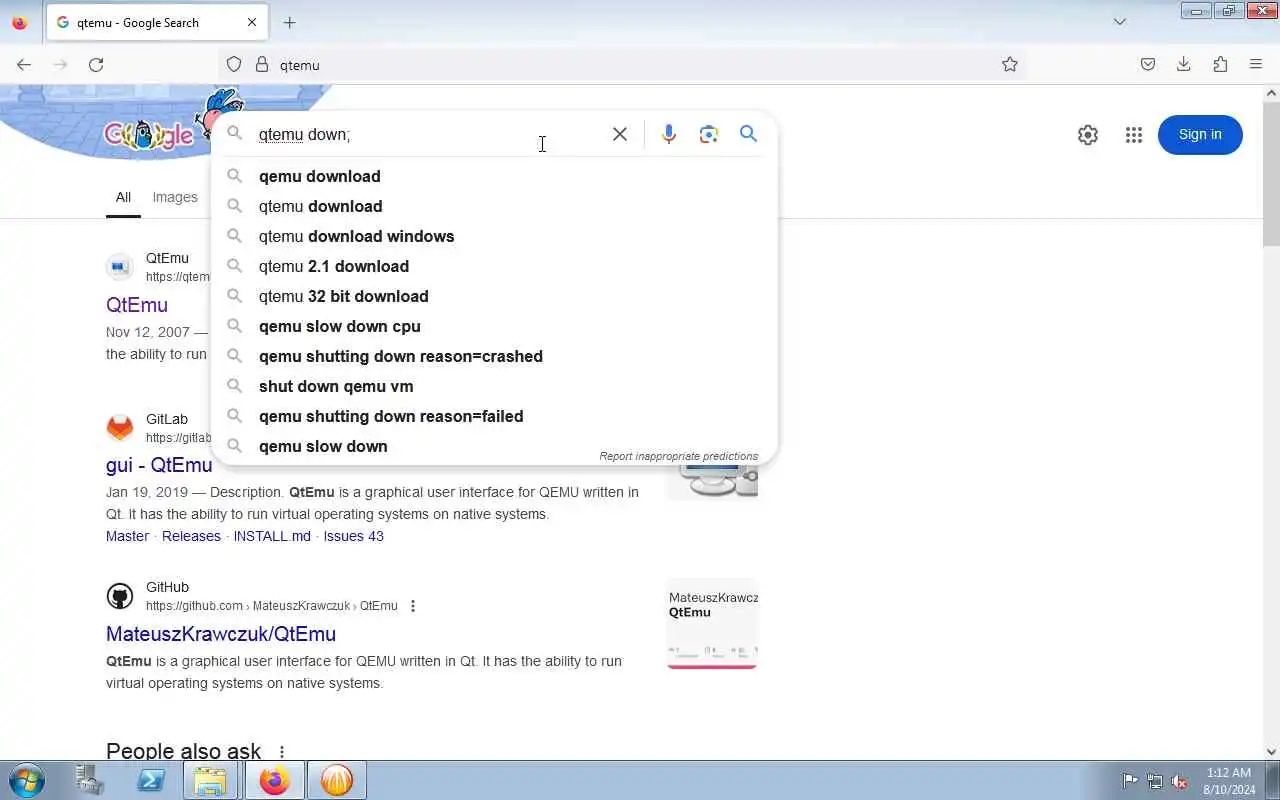Click the muted volume tray icon
This screenshot has width=1280, height=800.
(x=1180, y=781)
